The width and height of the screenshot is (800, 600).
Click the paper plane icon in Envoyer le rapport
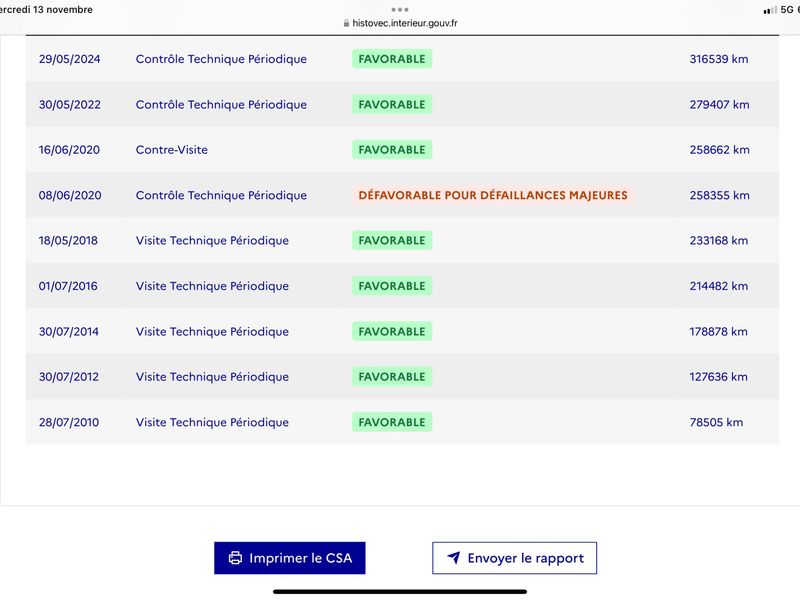(x=454, y=557)
